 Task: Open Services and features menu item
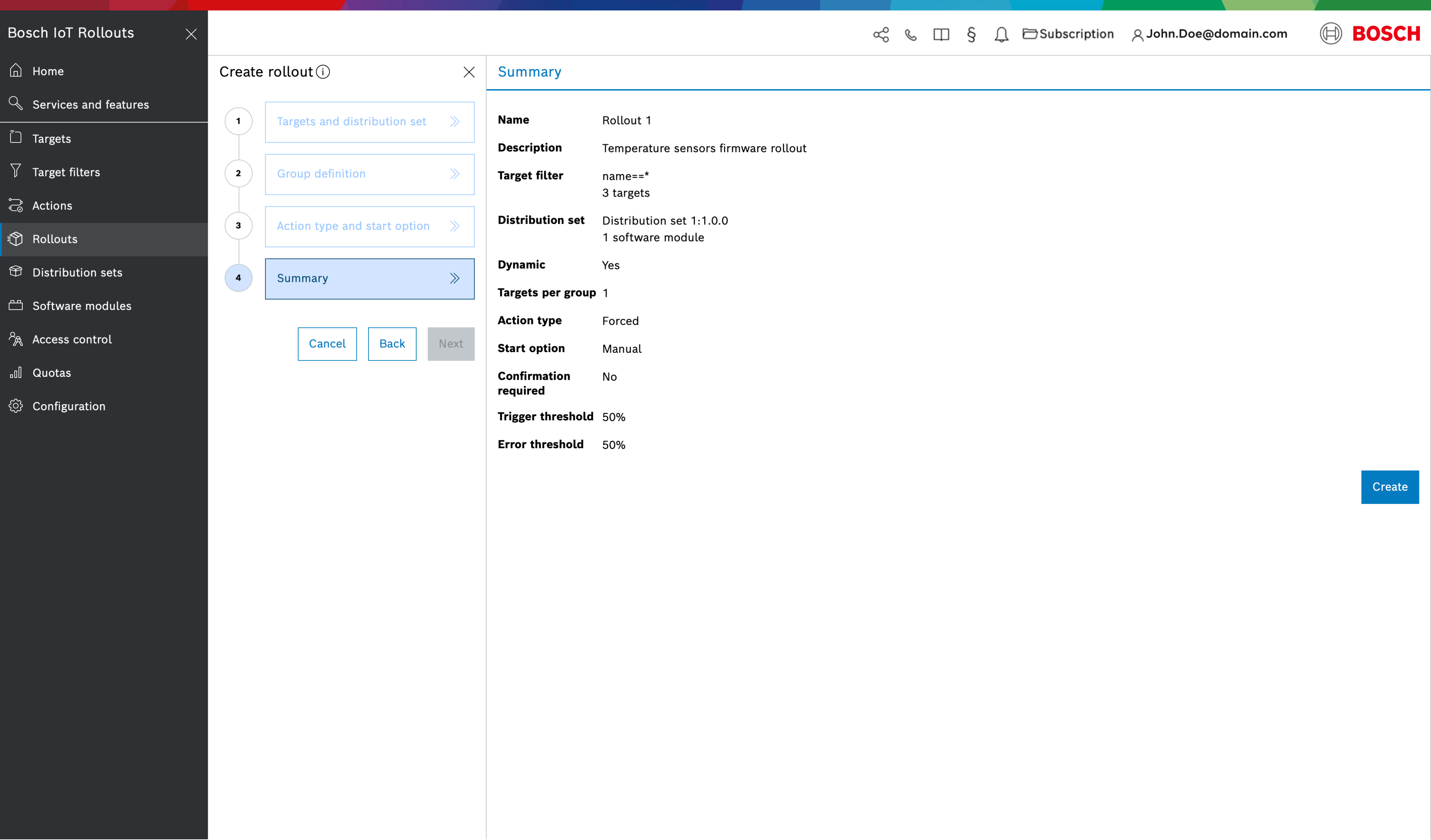(x=104, y=104)
